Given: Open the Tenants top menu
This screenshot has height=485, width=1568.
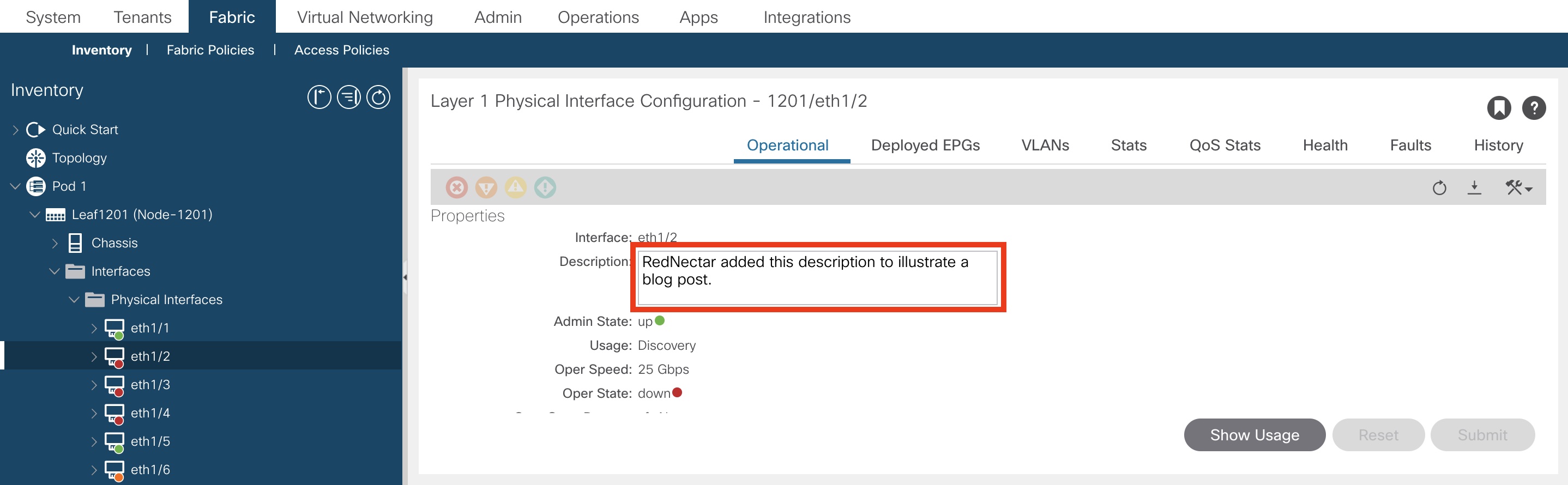Looking at the screenshot, I should (142, 17).
